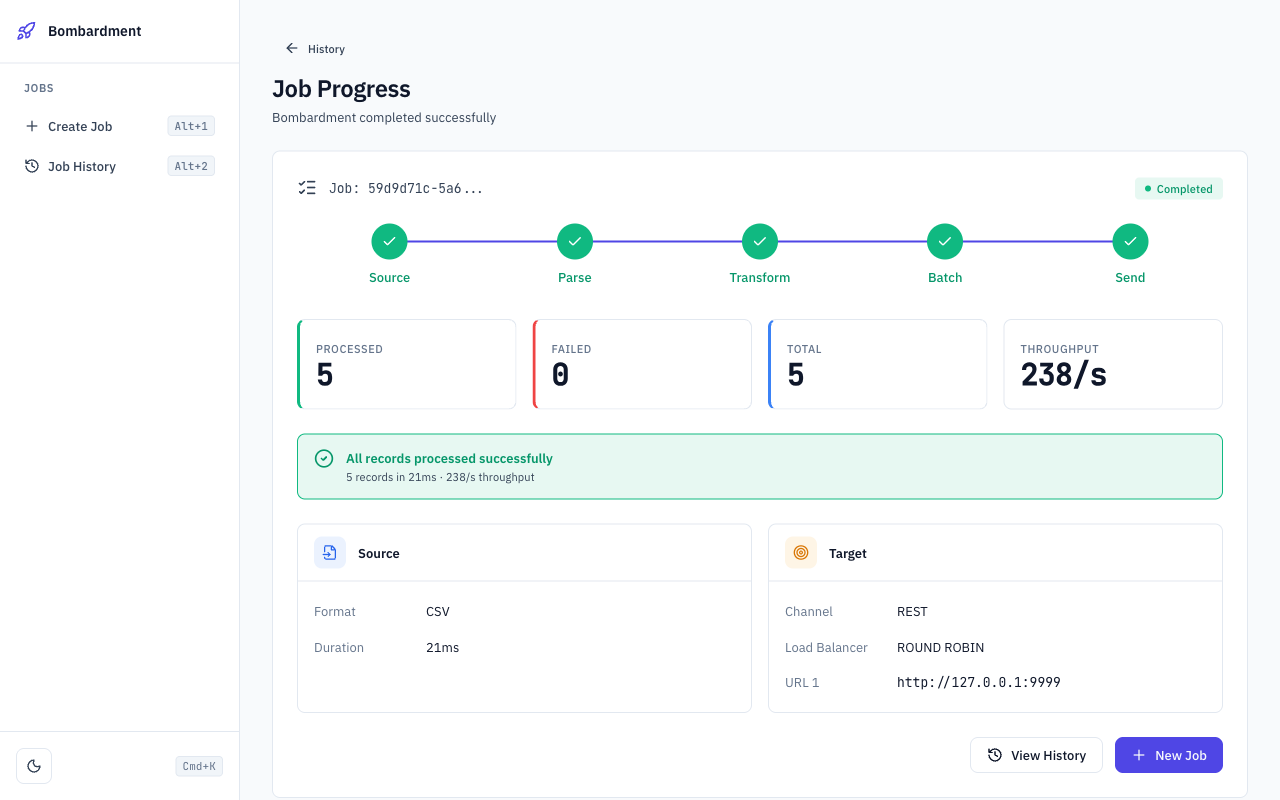Click the Source stage checkmark icon

[x=389, y=241]
